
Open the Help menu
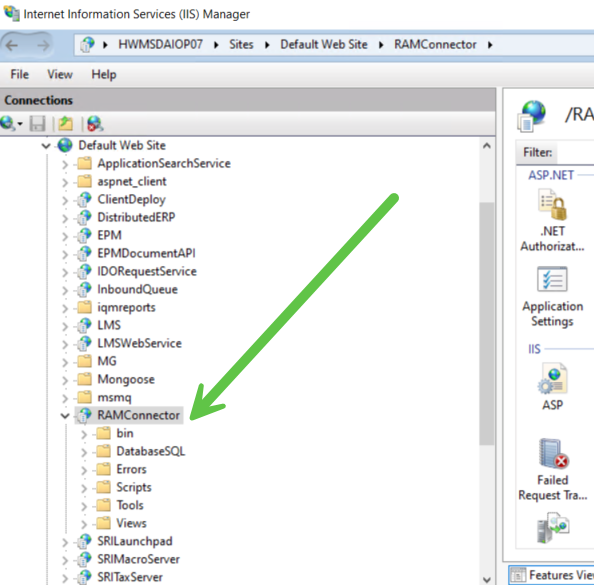click(104, 74)
